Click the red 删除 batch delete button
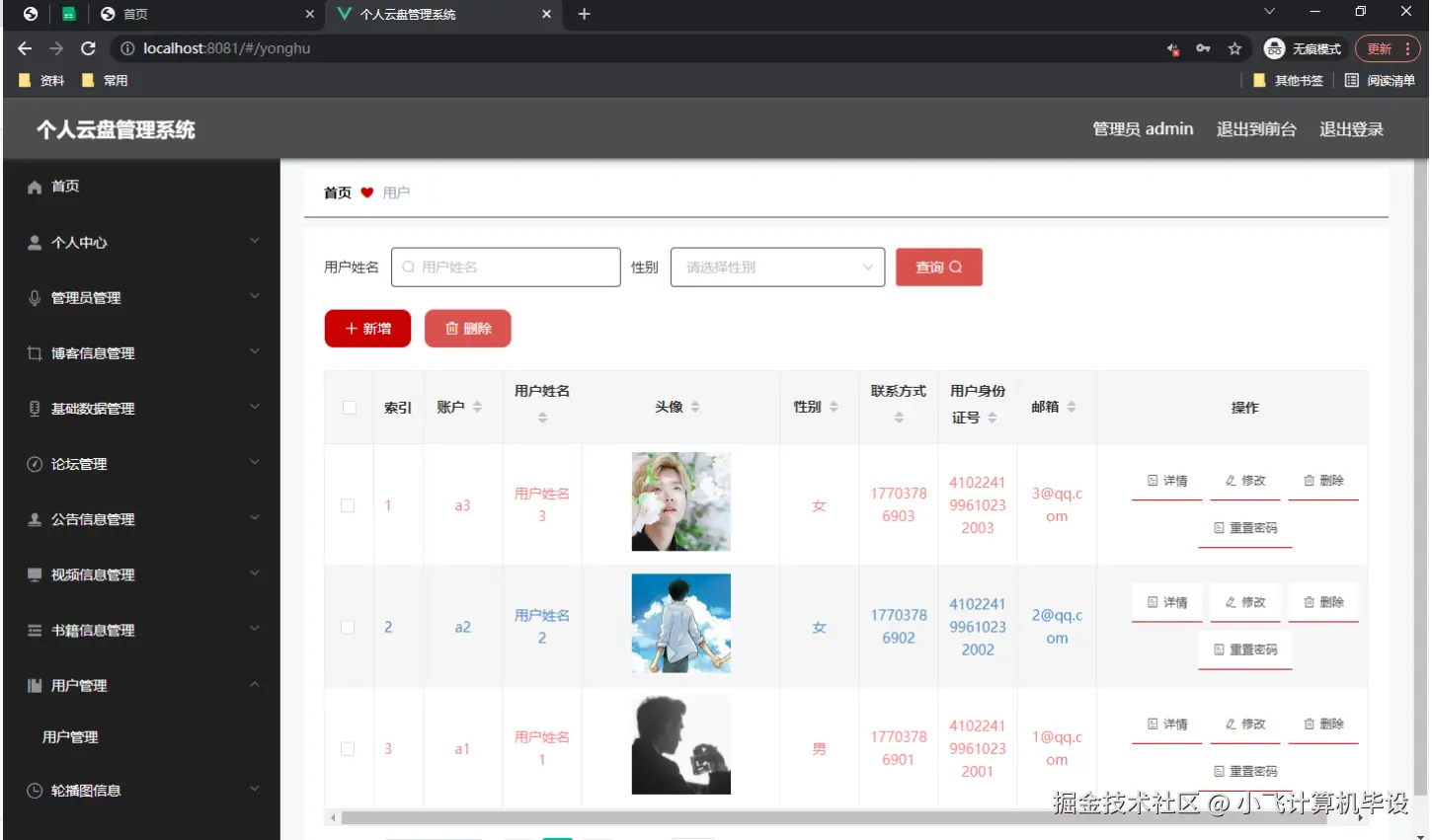The image size is (1432, 840). point(468,329)
